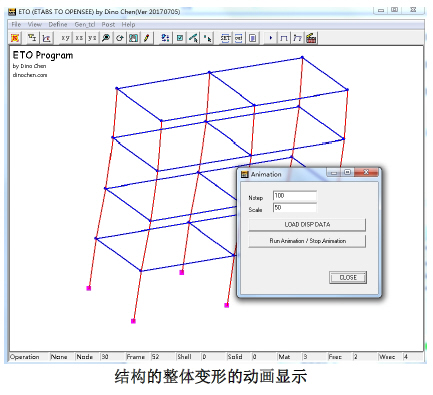Open the File menu

(16, 24)
